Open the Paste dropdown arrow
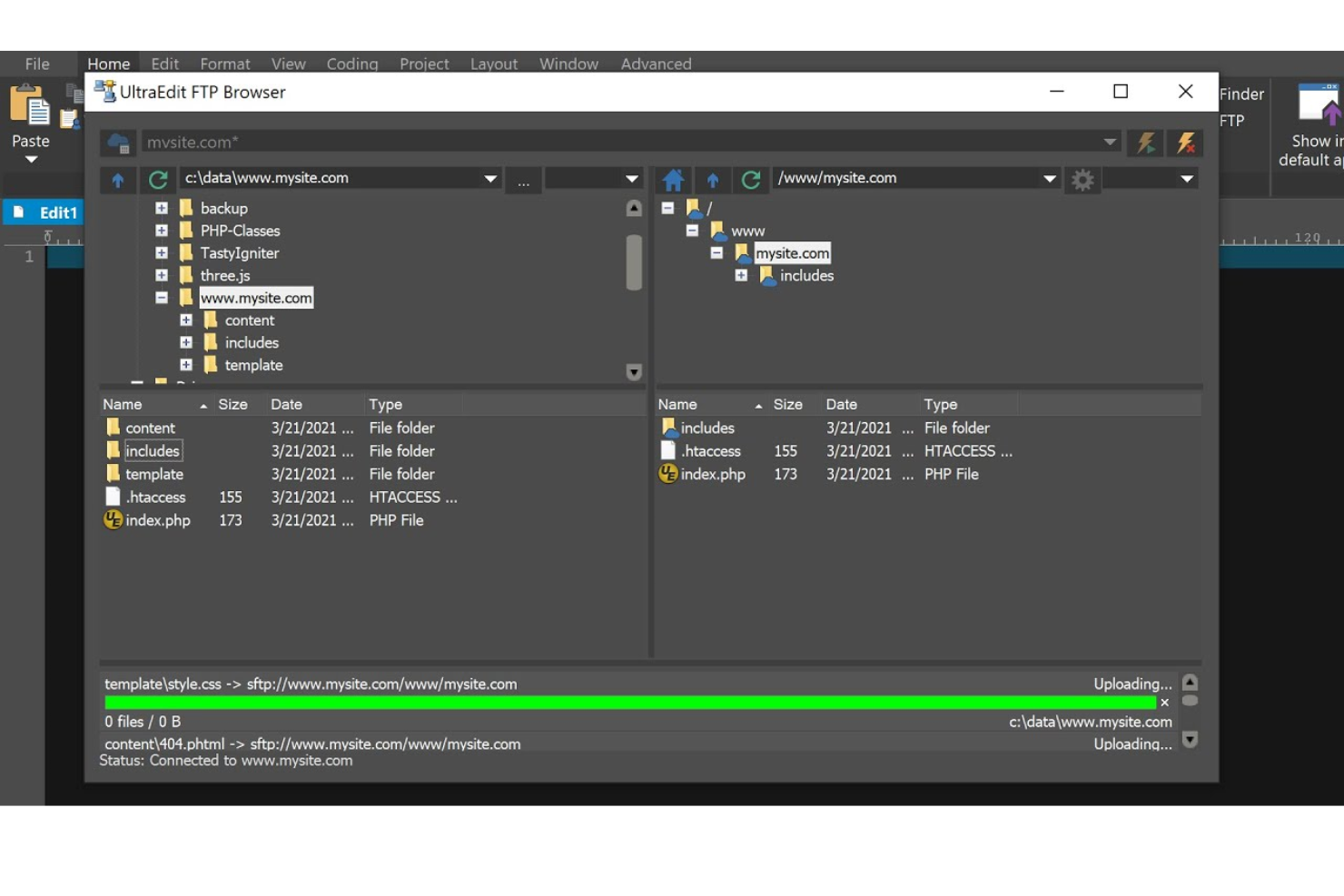 (31, 160)
